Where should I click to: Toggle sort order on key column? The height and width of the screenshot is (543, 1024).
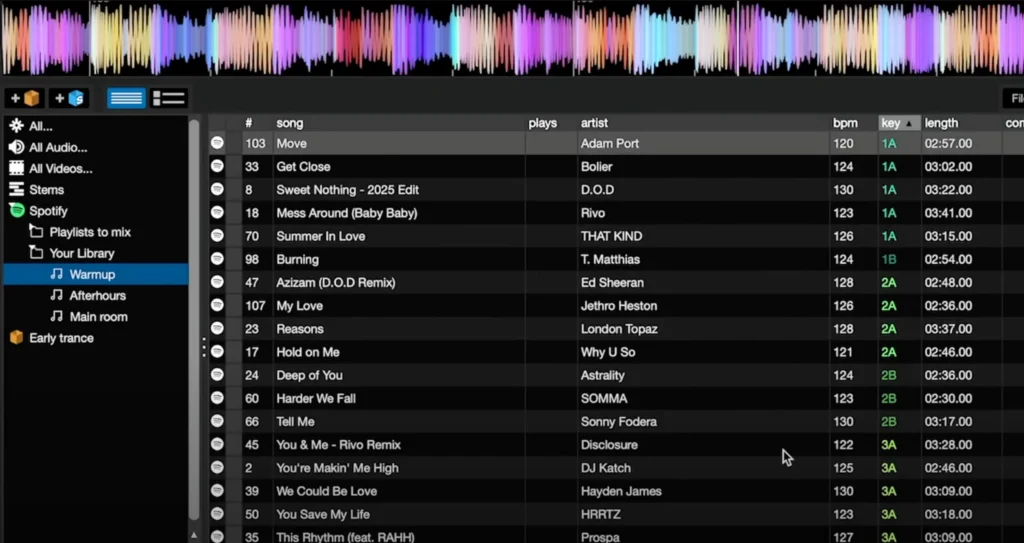[897, 123]
